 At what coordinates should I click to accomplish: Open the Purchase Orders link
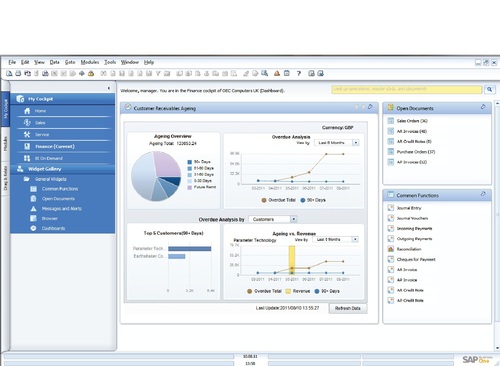coord(416,152)
